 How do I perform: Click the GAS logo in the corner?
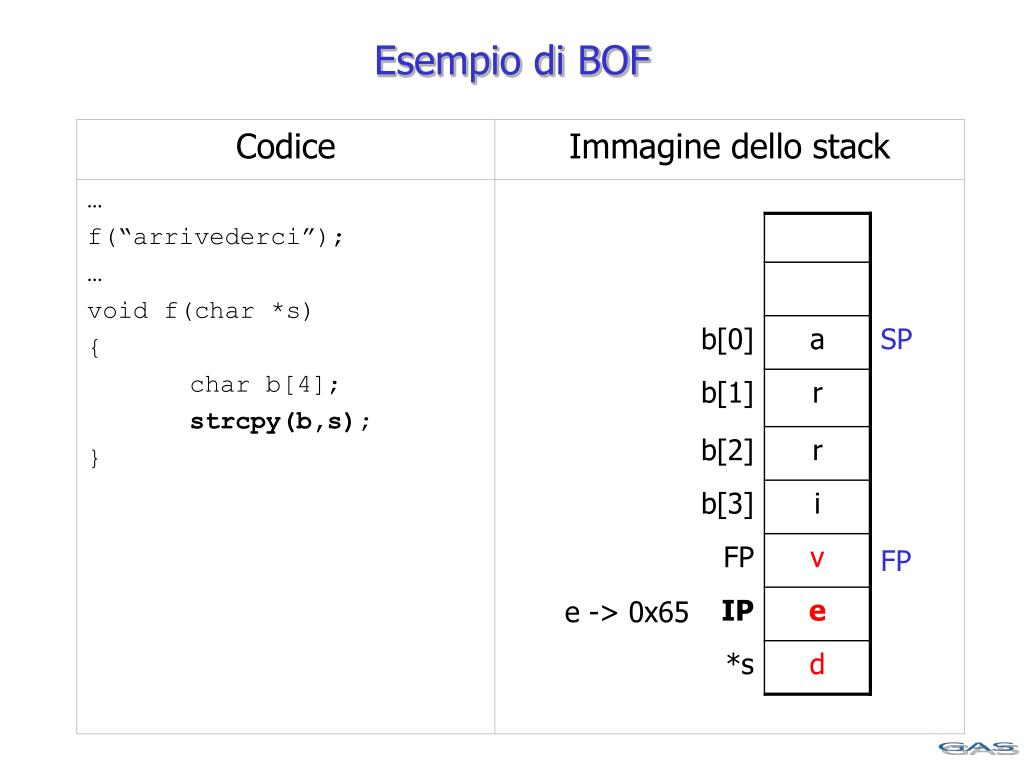tap(978, 748)
